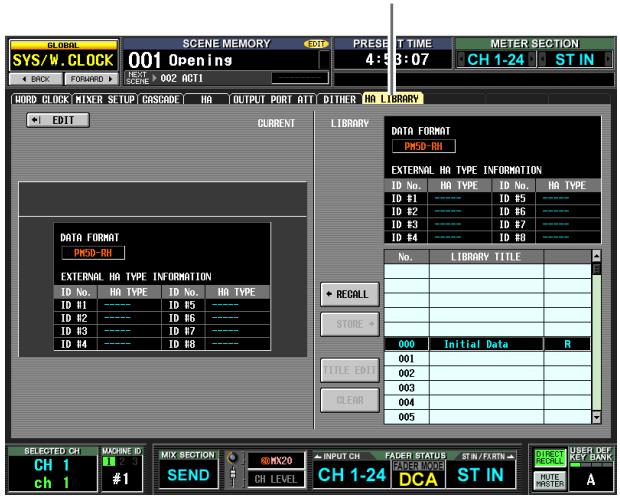Click ID #4 row in CURRENT HA type table

(108, 344)
